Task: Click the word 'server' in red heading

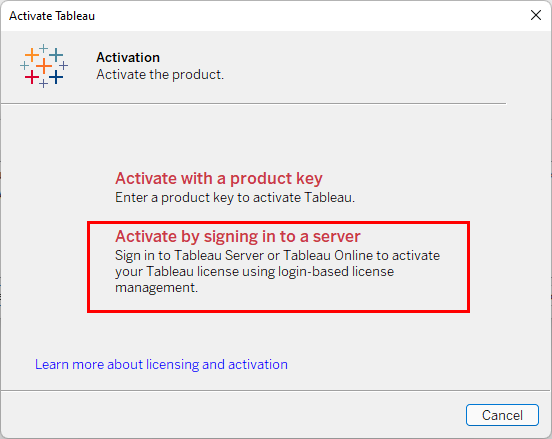Action: [337, 236]
